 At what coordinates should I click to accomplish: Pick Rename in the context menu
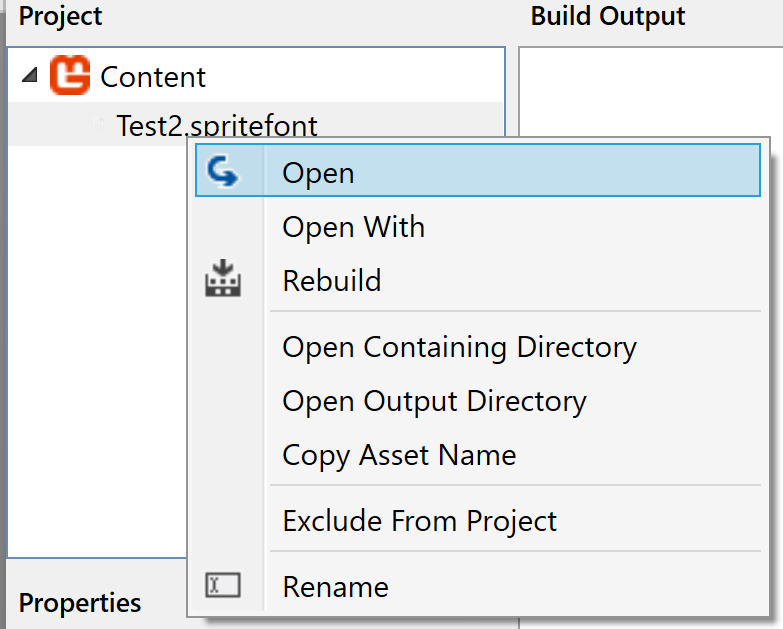(335, 587)
